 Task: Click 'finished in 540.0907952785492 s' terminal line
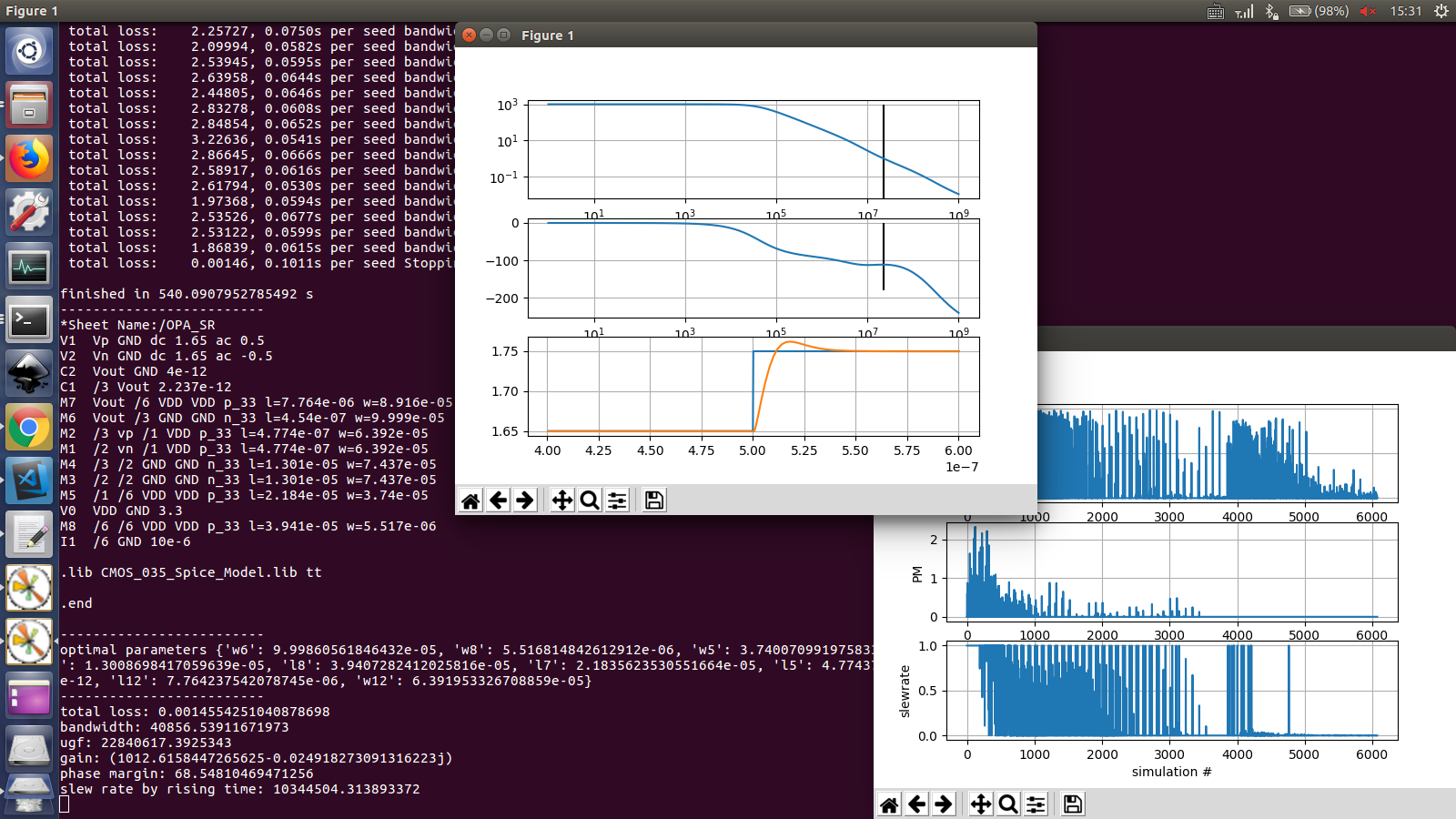pyautogui.click(x=187, y=294)
